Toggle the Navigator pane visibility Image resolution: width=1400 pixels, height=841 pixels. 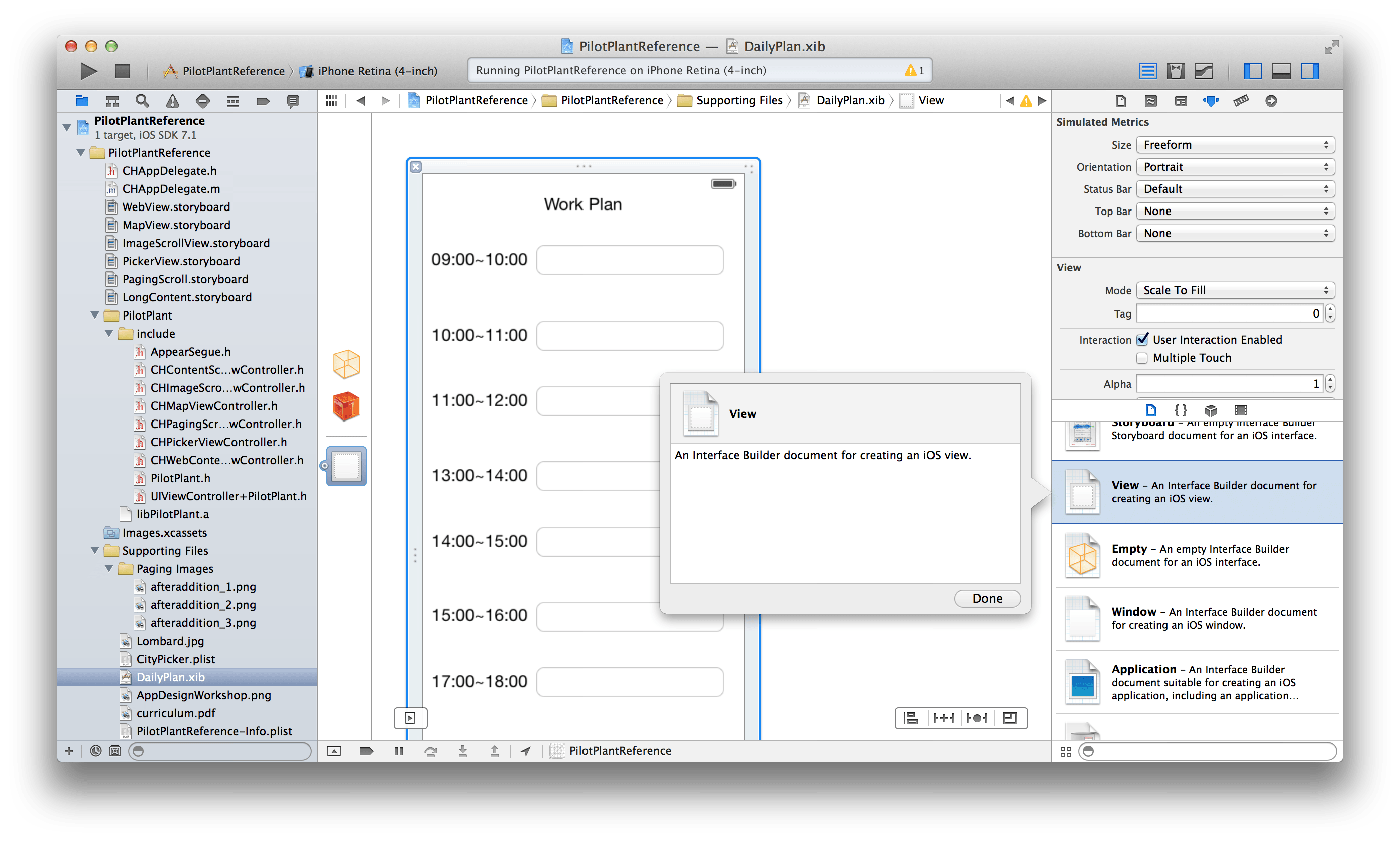point(1253,71)
